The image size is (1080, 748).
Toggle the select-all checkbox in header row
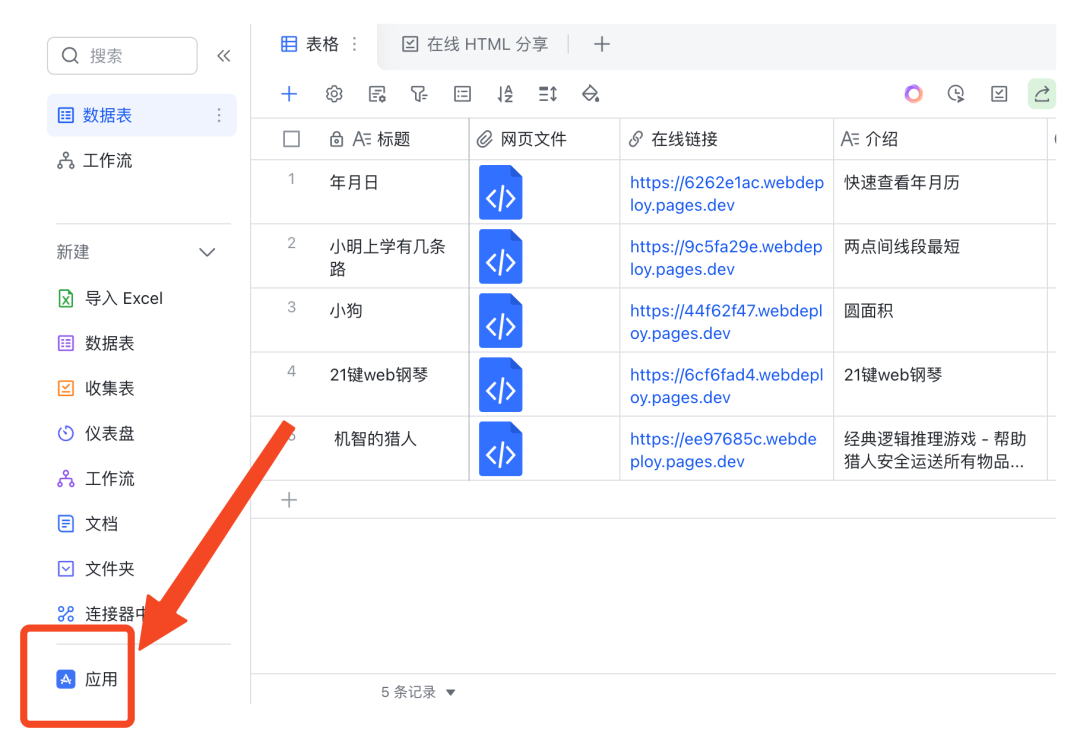tap(290, 138)
